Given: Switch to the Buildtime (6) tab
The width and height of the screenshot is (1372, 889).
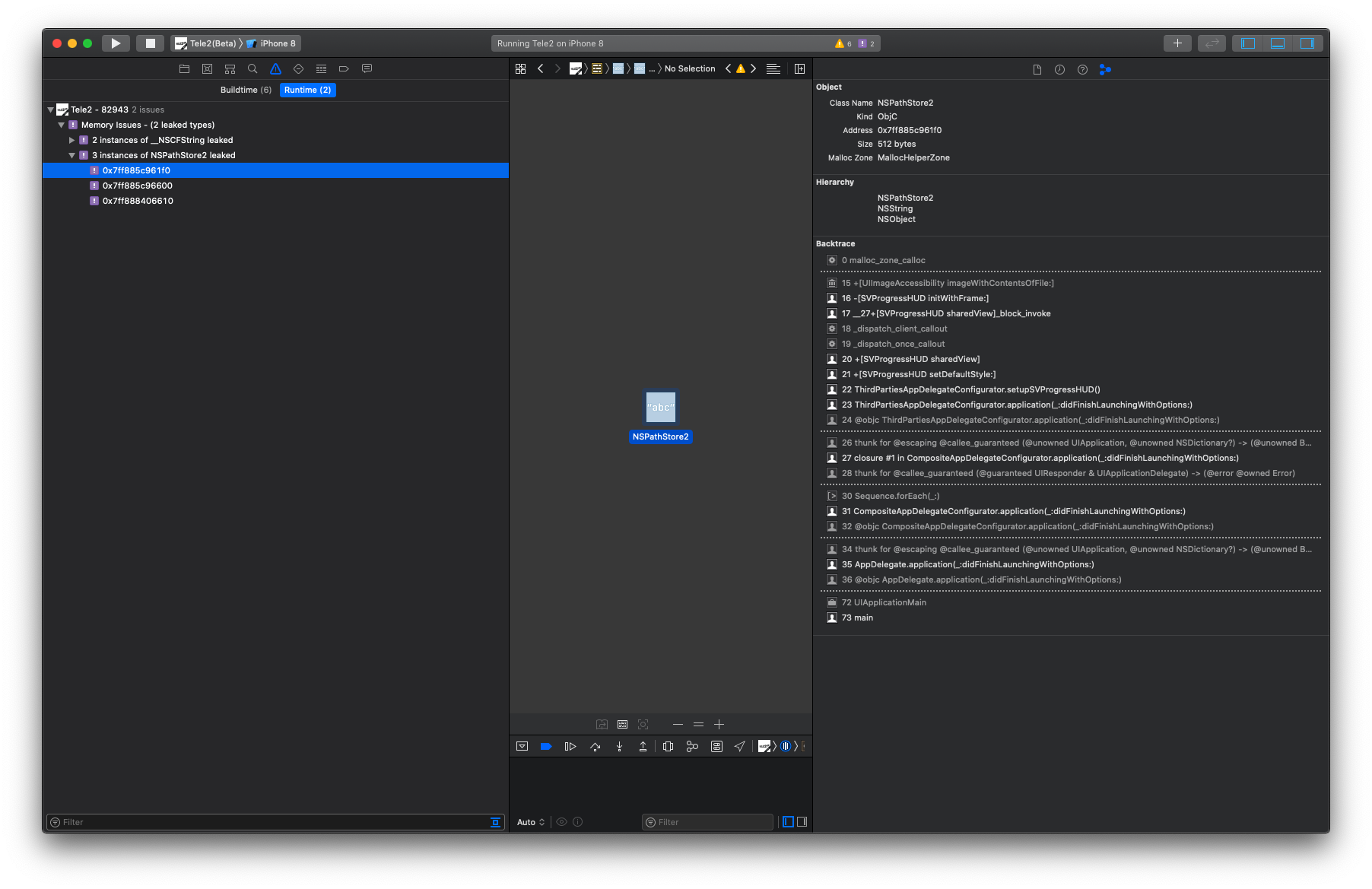Looking at the screenshot, I should (x=246, y=90).
